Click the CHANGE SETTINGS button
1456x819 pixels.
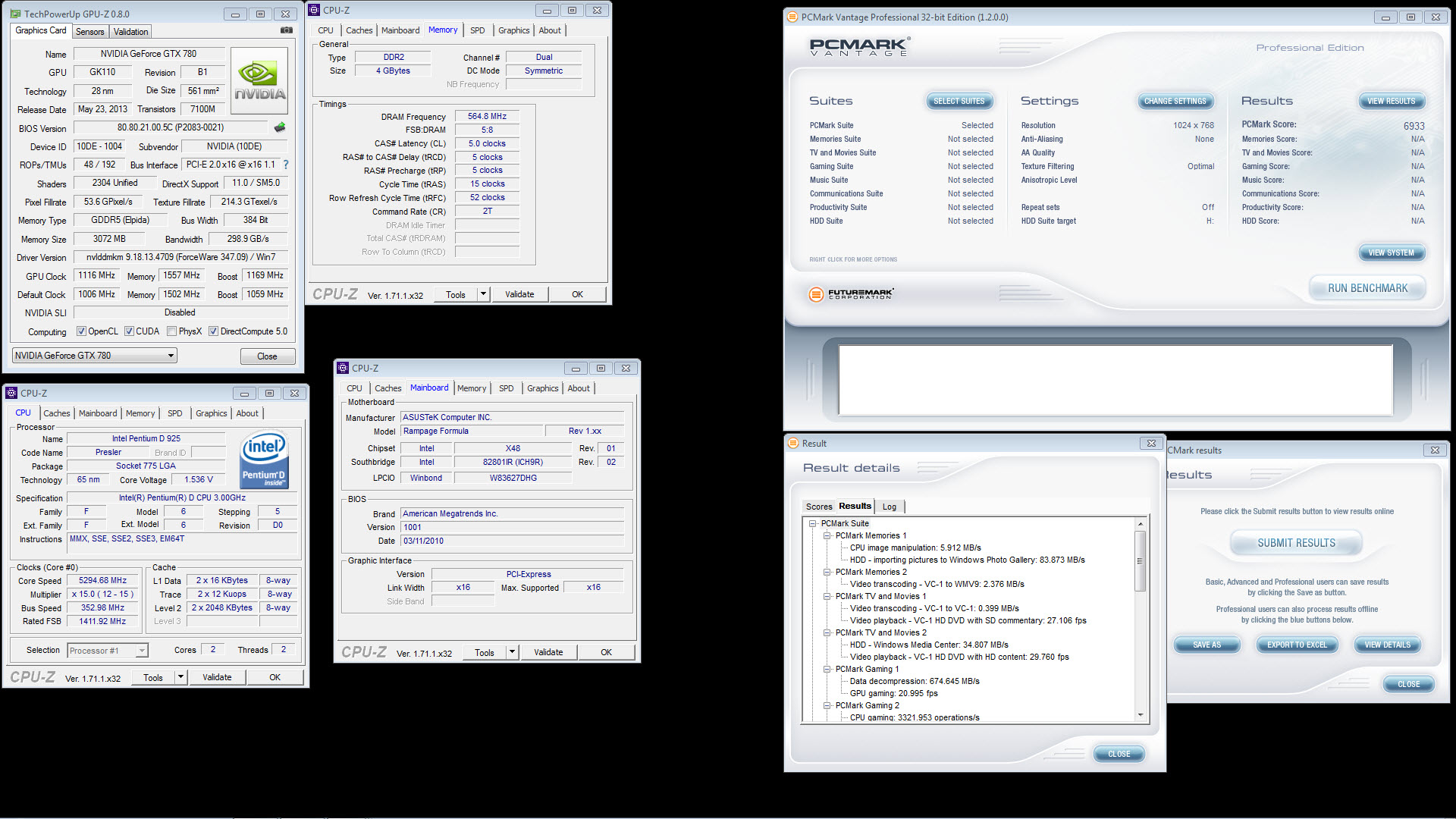[1175, 101]
